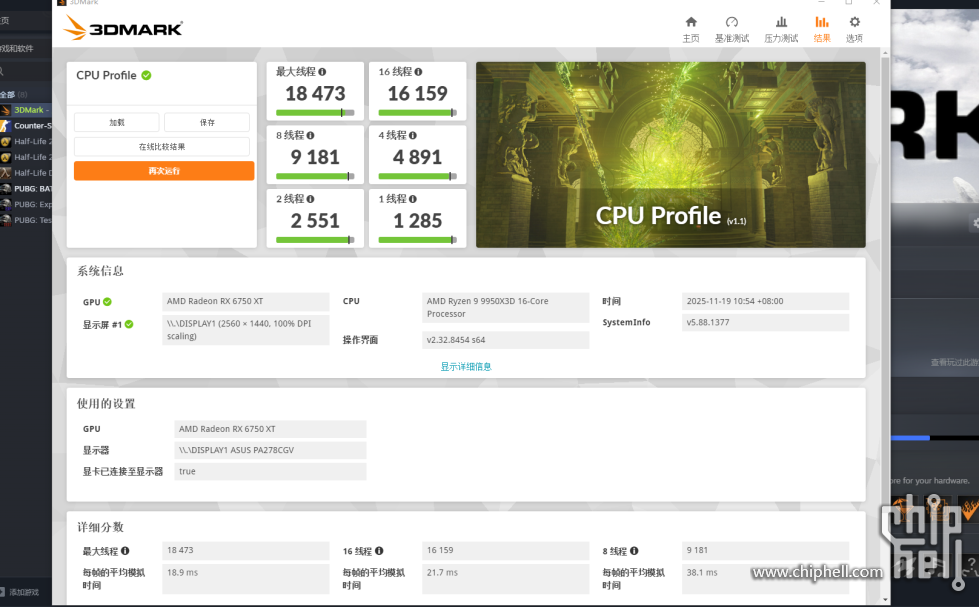This screenshot has width=979, height=607.
Task: Click info icon next to 1 线程 score card
Action: tap(413, 199)
